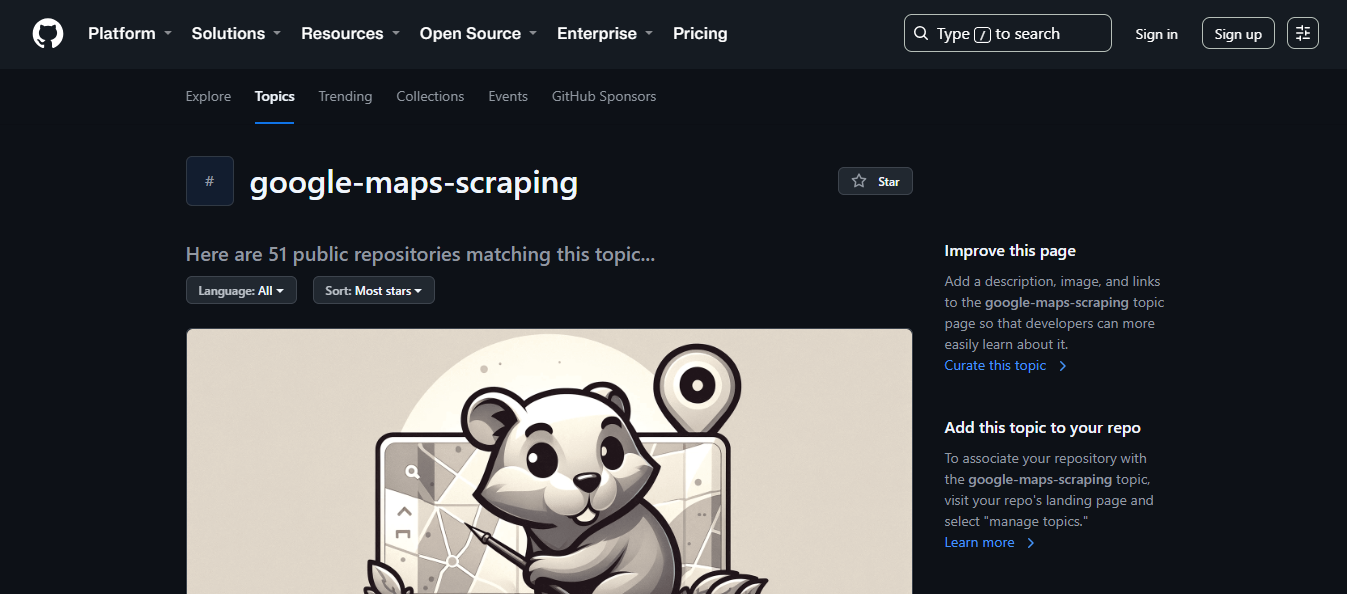Open the Language: All filter dropdown
This screenshot has width=1347, height=594.
241,290
